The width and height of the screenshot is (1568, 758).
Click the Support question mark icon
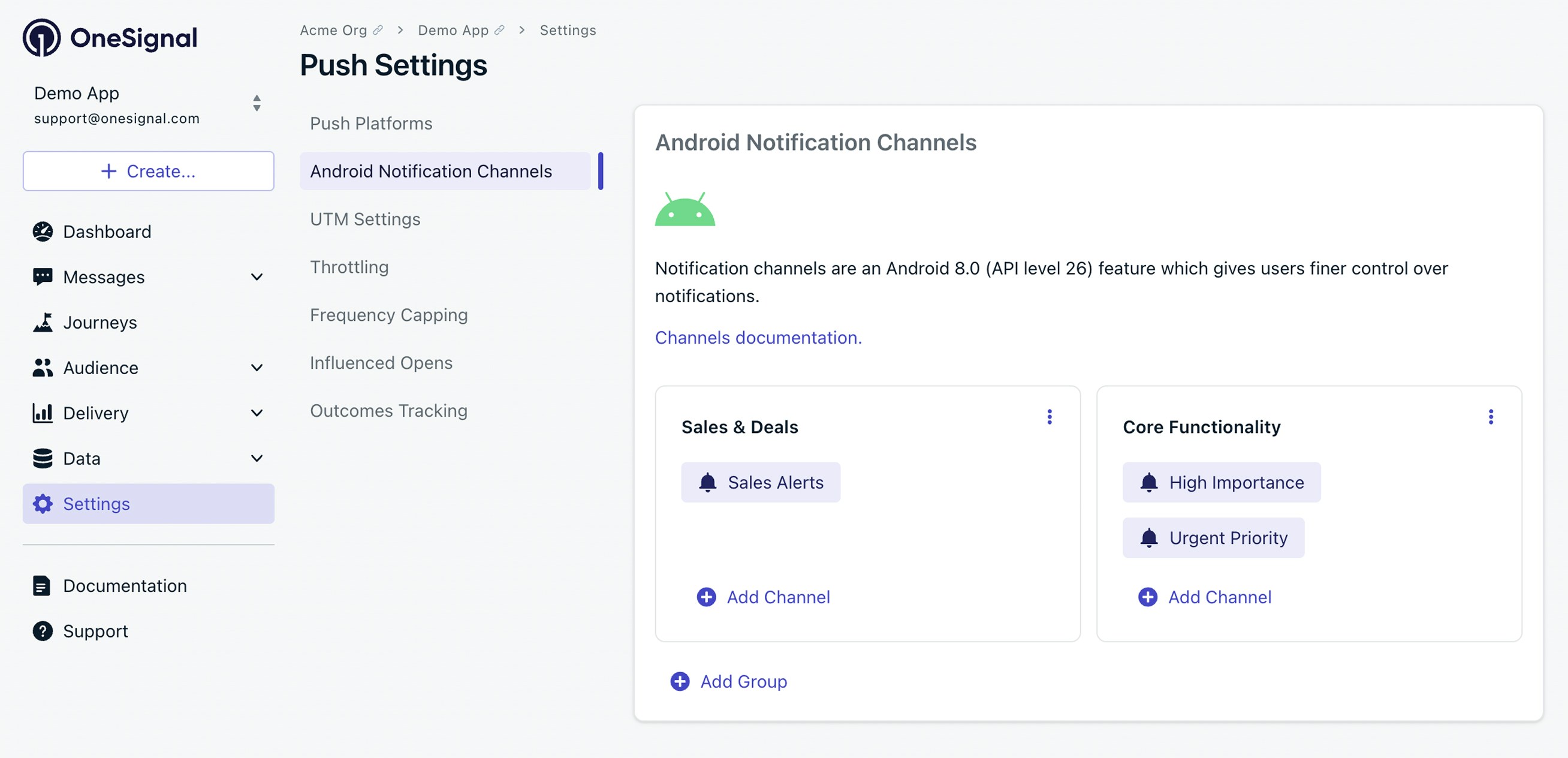tap(42, 631)
